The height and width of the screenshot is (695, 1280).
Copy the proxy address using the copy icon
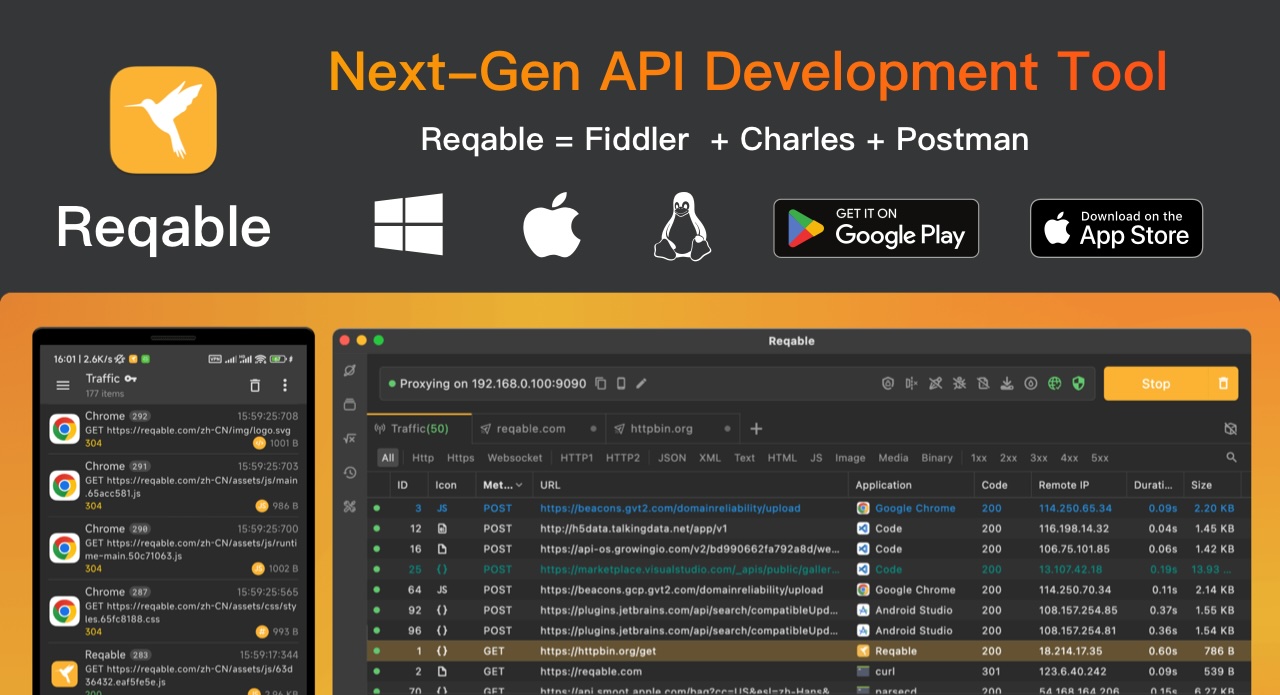600,383
